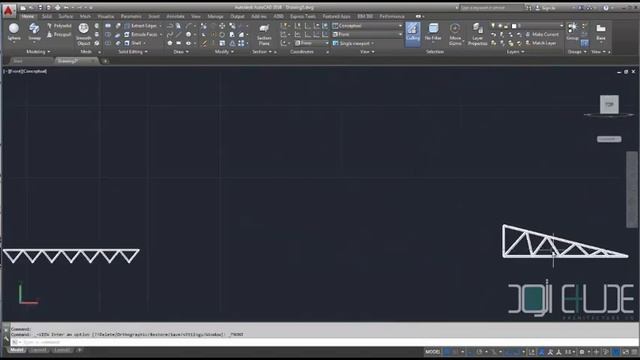The image size is (640, 360).
Task: Expand the Solid Editing panel
Action: (x=133, y=52)
